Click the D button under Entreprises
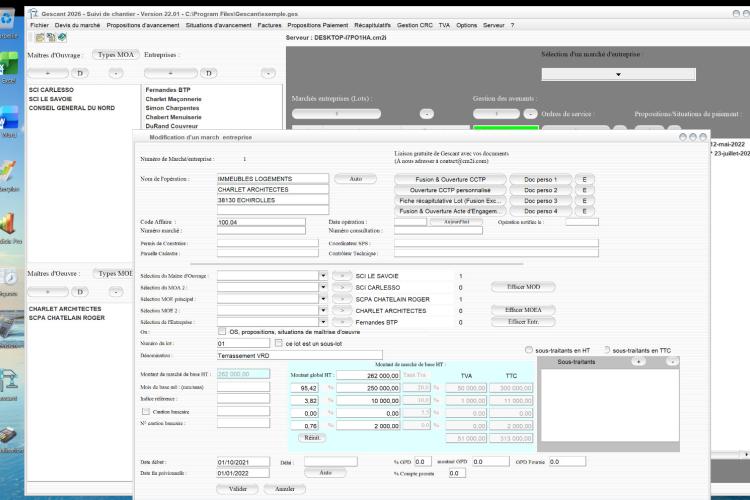The image size is (750, 500). [209, 73]
